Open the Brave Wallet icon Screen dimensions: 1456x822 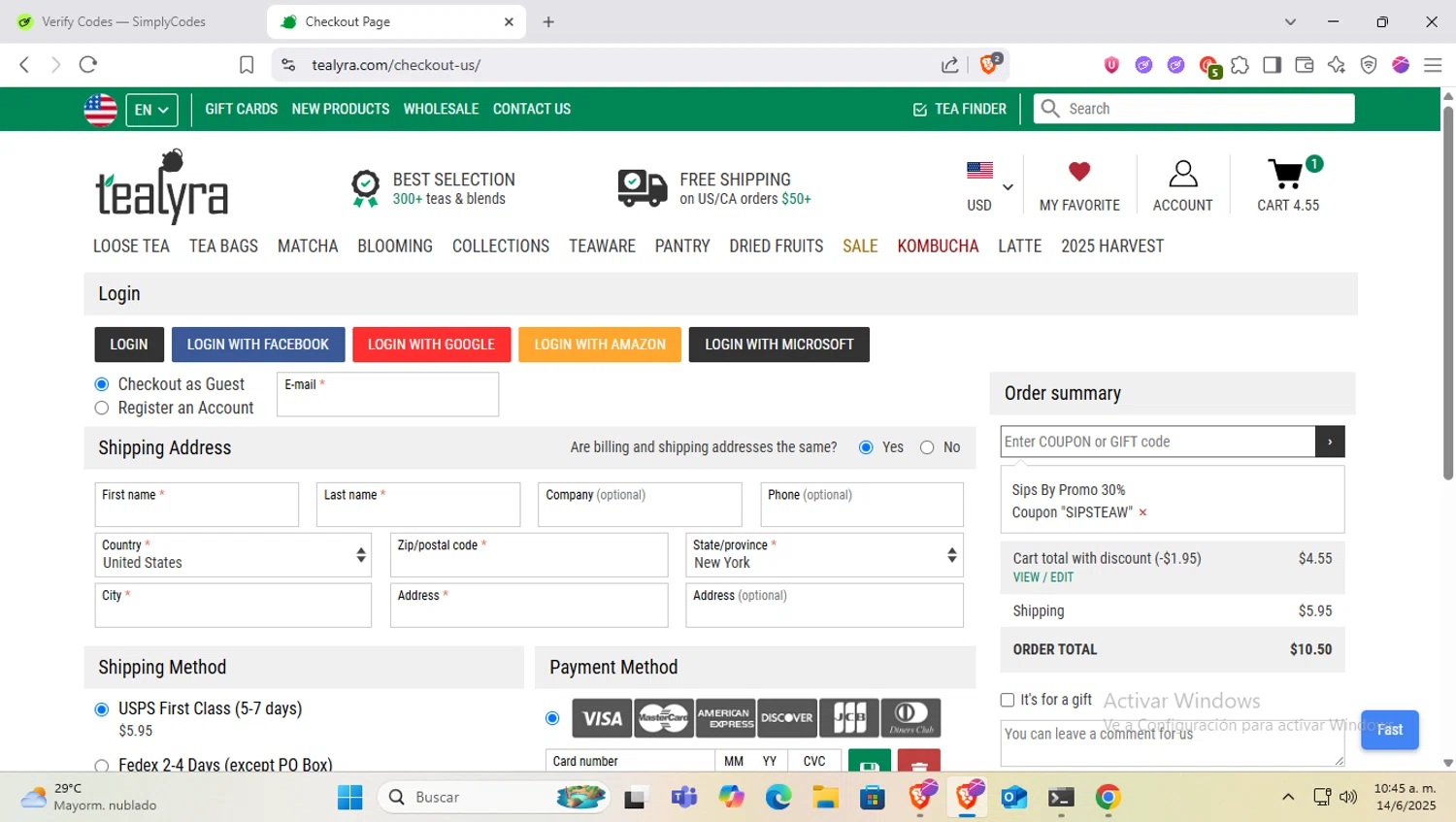click(x=1305, y=65)
